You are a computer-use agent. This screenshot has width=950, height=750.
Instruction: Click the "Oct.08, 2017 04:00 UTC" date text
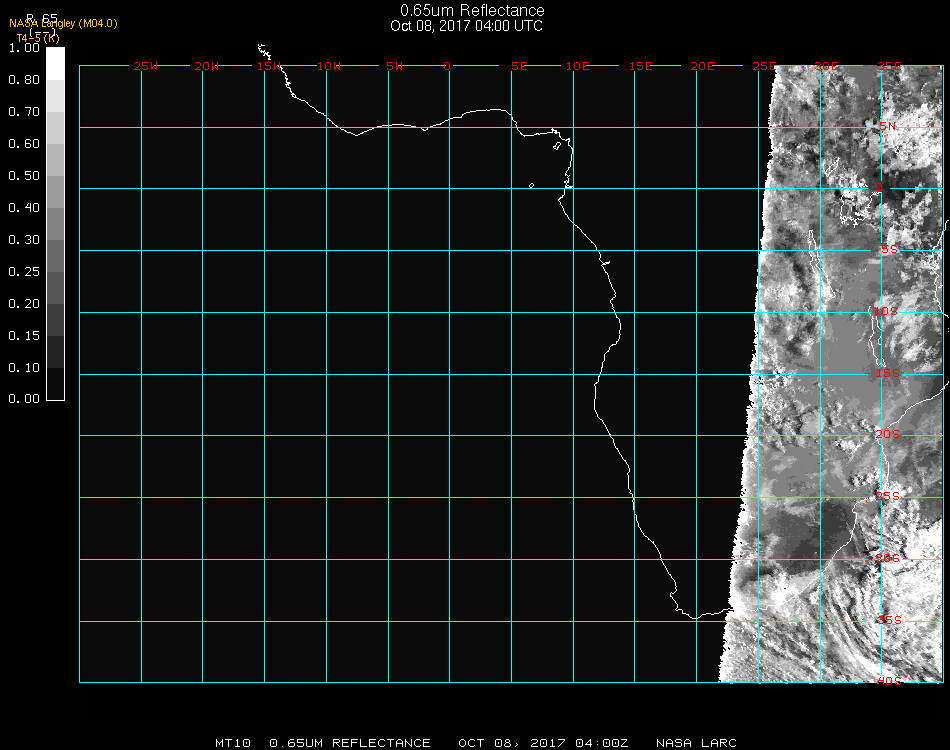(466, 26)
